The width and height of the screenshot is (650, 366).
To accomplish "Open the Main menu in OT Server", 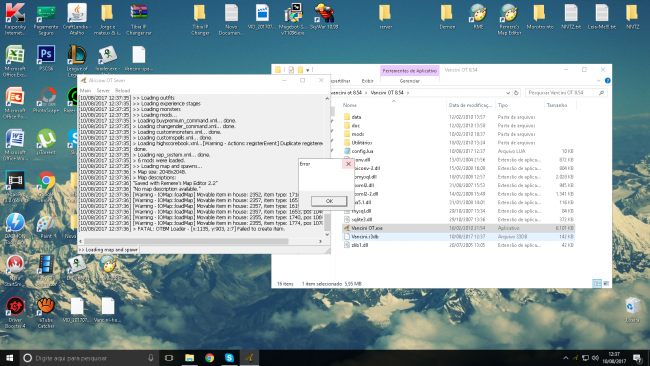I will pos(85,90).
